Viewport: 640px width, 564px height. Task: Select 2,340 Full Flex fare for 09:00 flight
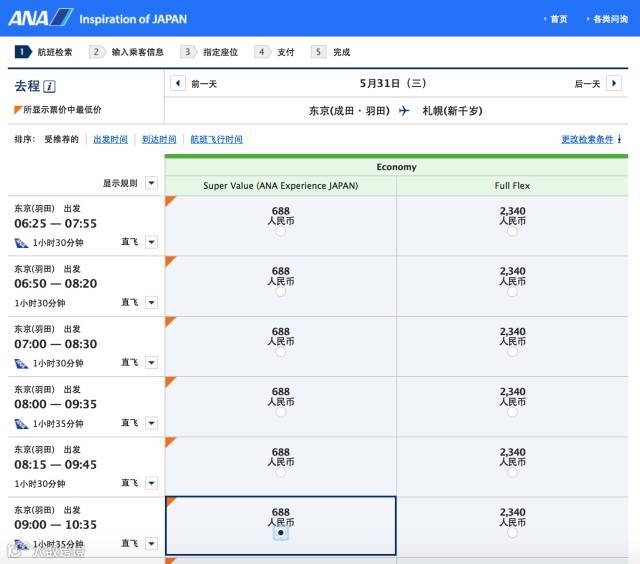pyautogui.click(x=512, y=533)
